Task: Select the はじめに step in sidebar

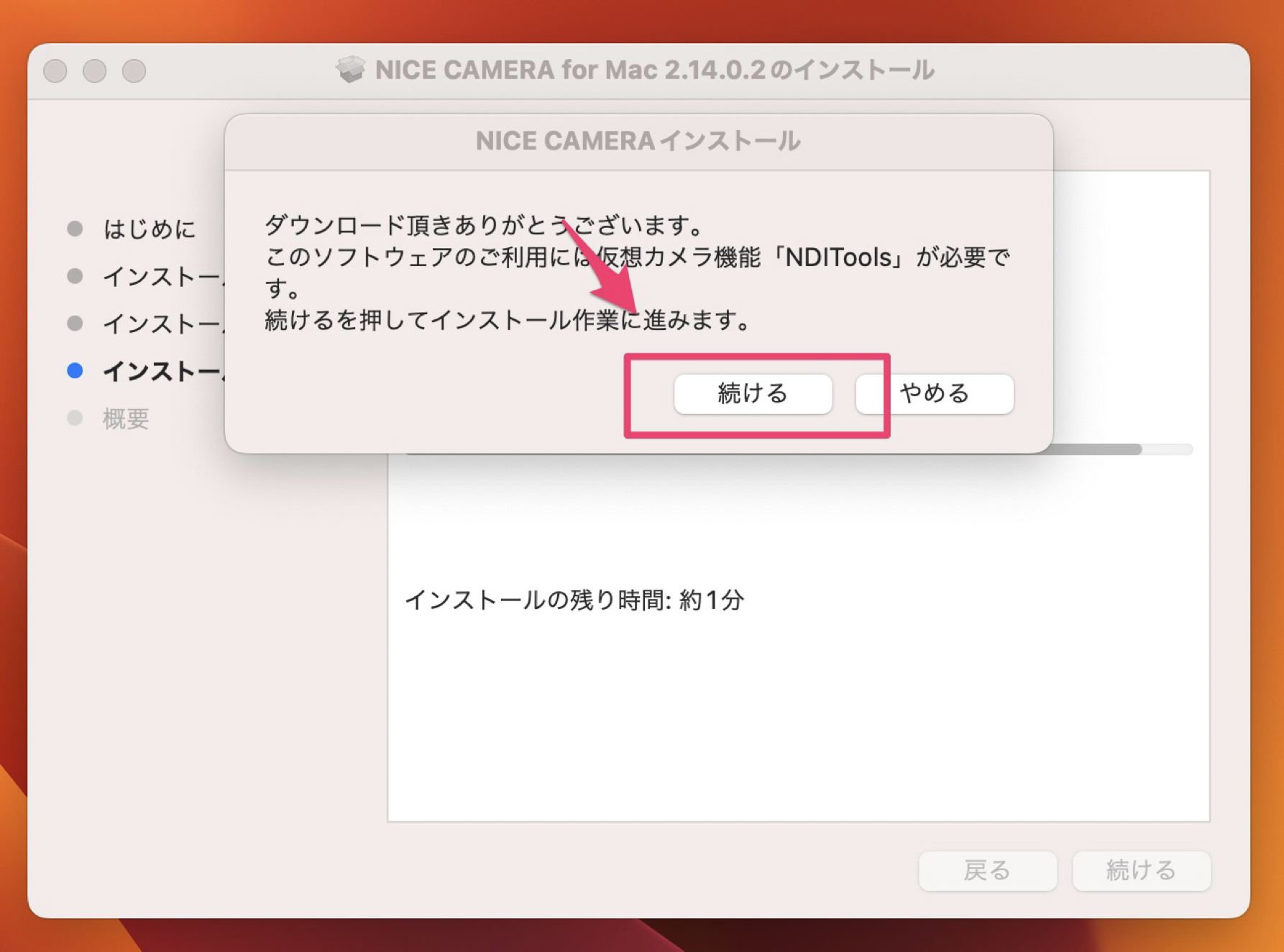Action: 150,229
